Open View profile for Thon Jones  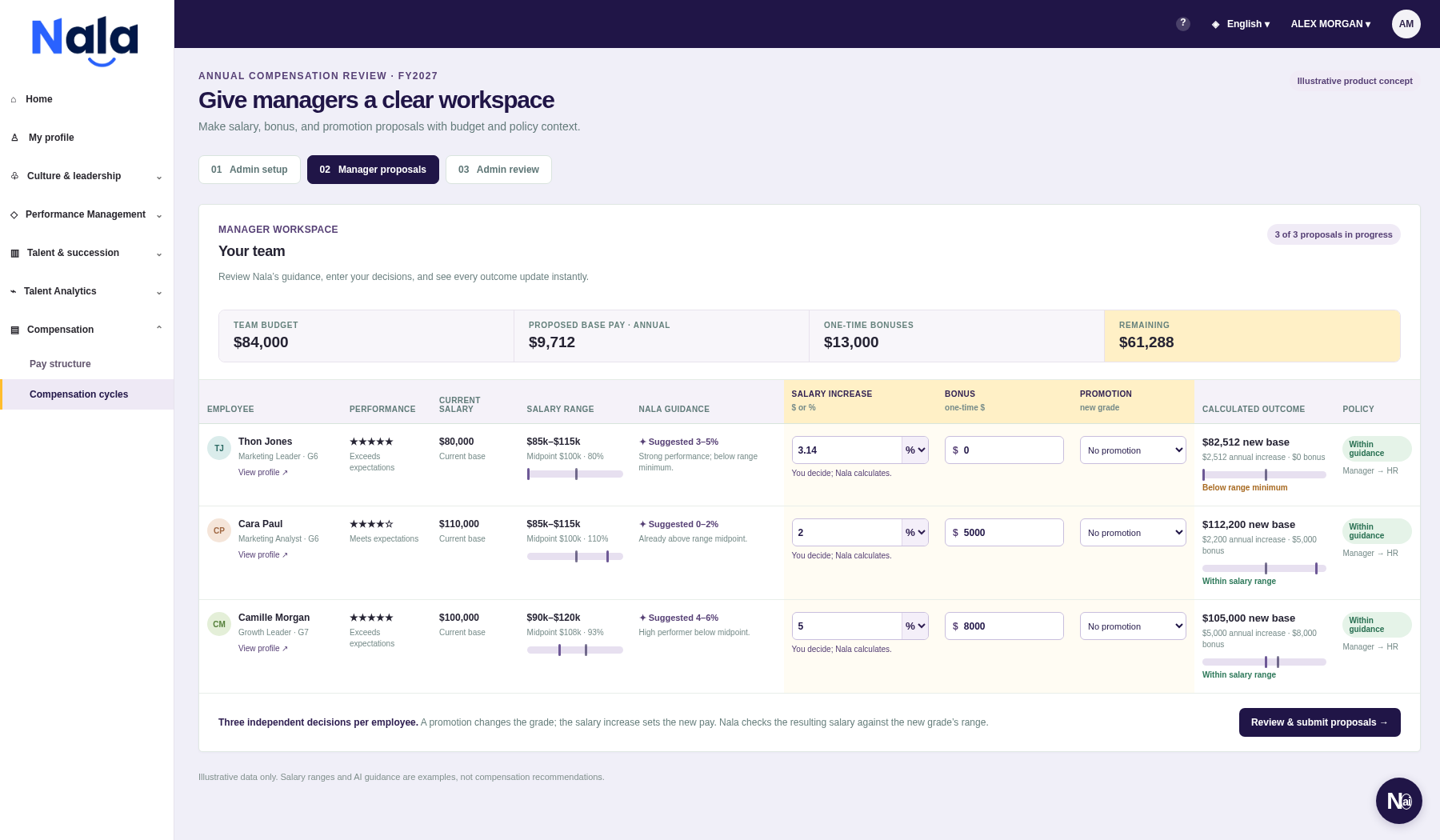click(x=263, y=473)
